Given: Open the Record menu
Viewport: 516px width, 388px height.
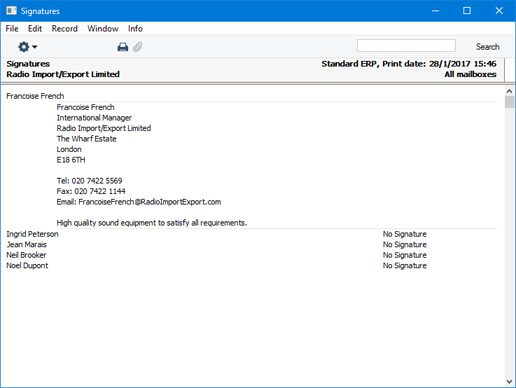Looking at the screenshot, I should [x=65, y=29].
